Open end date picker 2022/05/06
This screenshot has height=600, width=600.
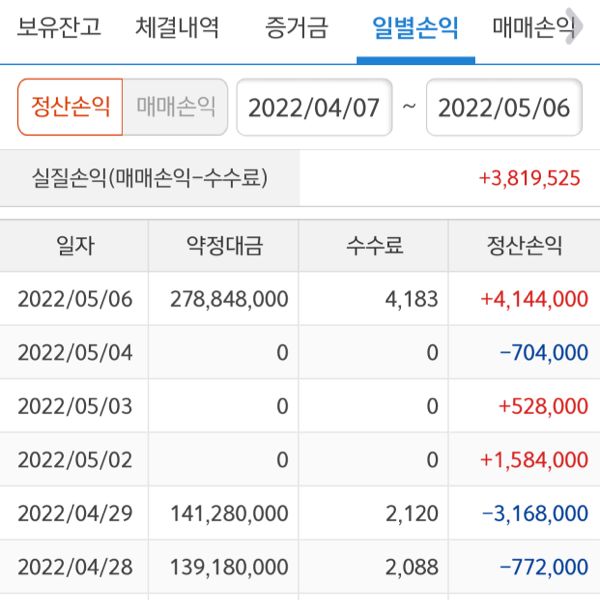[504, 108]
